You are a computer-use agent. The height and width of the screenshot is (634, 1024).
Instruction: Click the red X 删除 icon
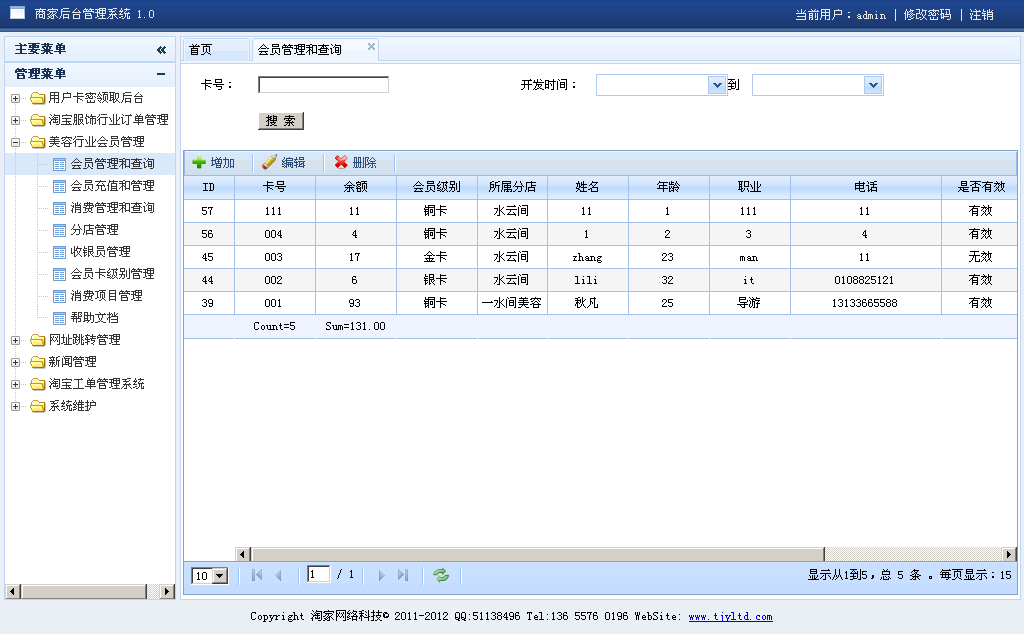pos(341,163)
